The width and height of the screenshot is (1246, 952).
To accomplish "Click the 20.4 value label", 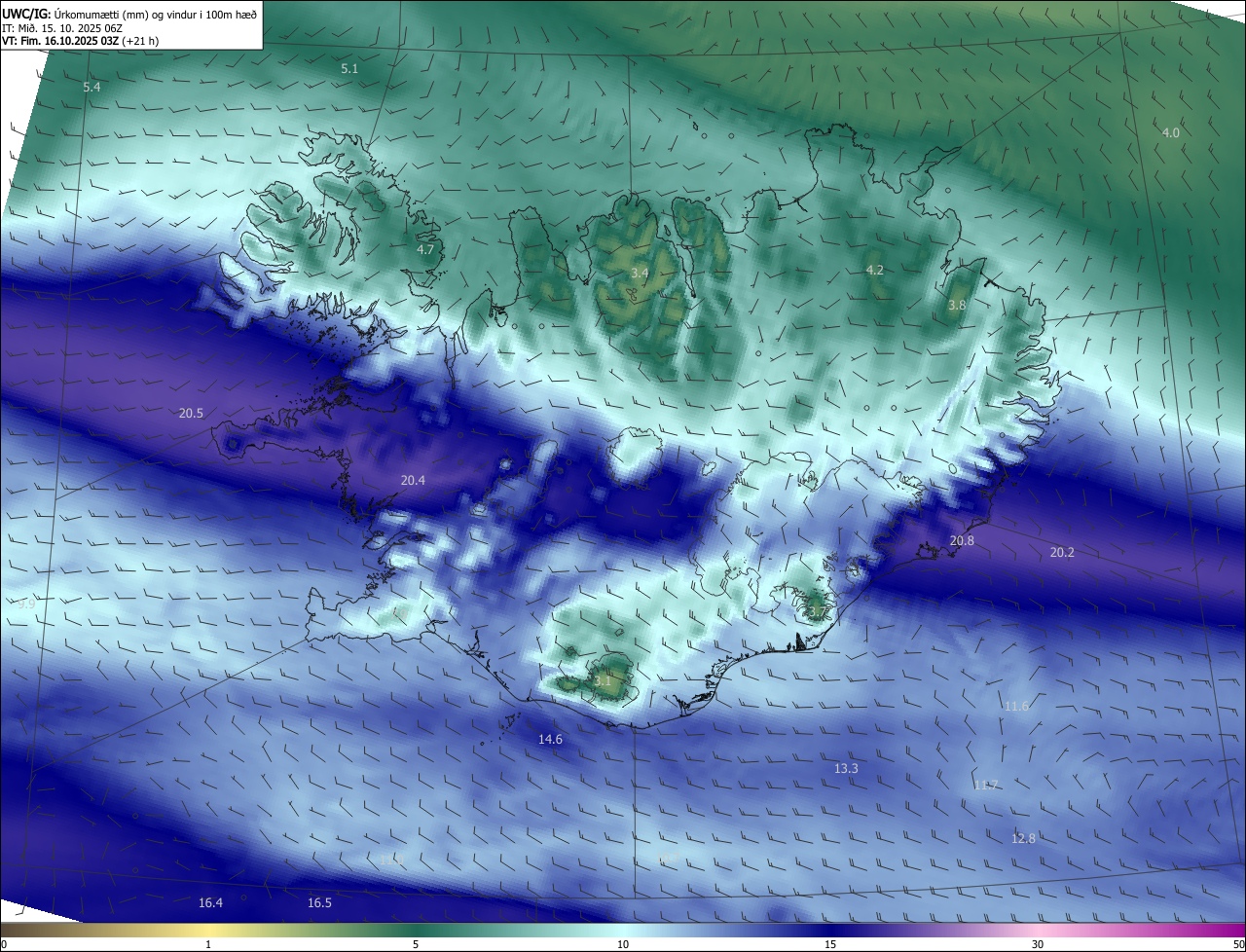I will click(413, 480).
